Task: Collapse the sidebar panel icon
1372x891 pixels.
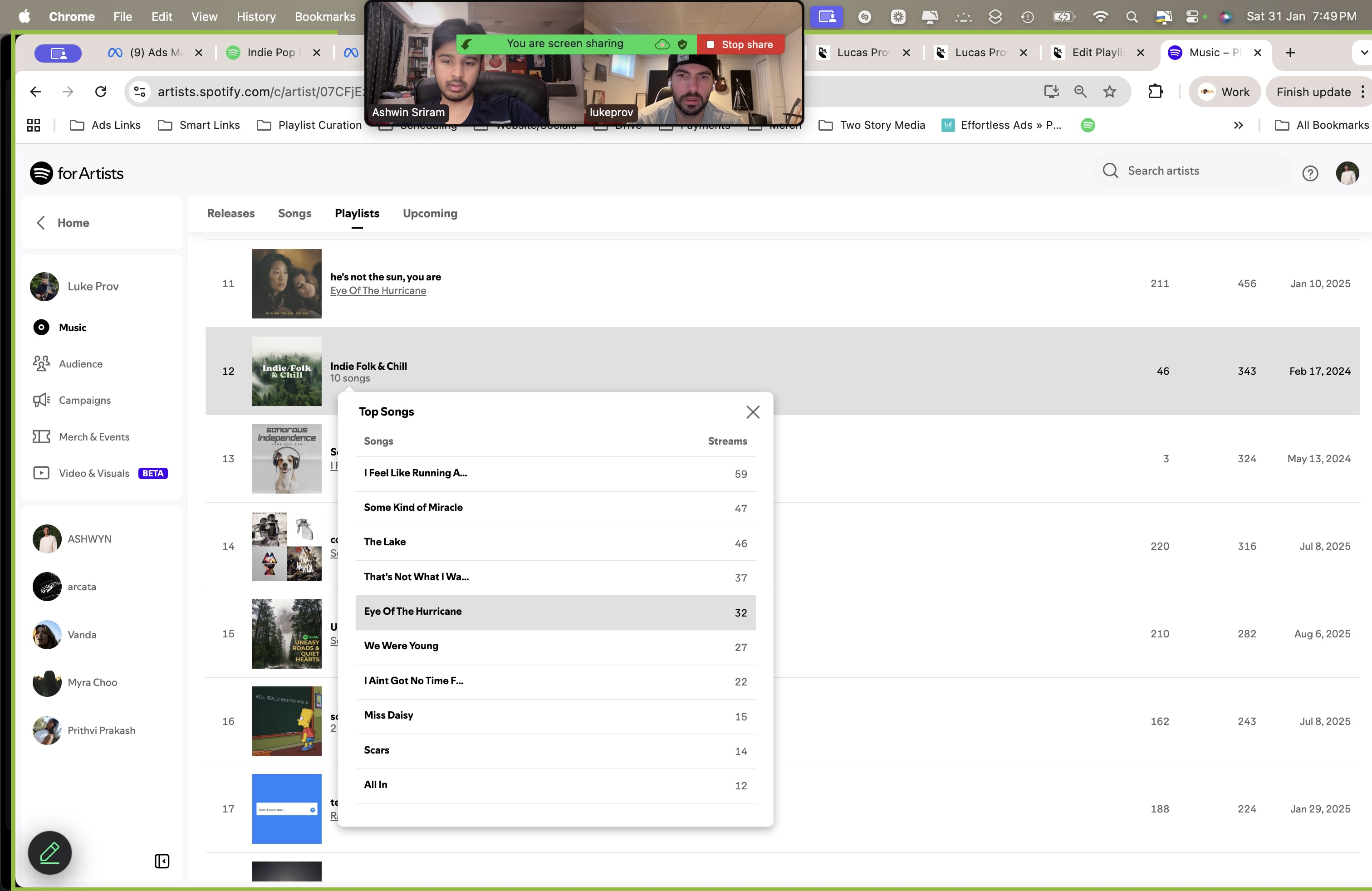Action: click(162, 861)
